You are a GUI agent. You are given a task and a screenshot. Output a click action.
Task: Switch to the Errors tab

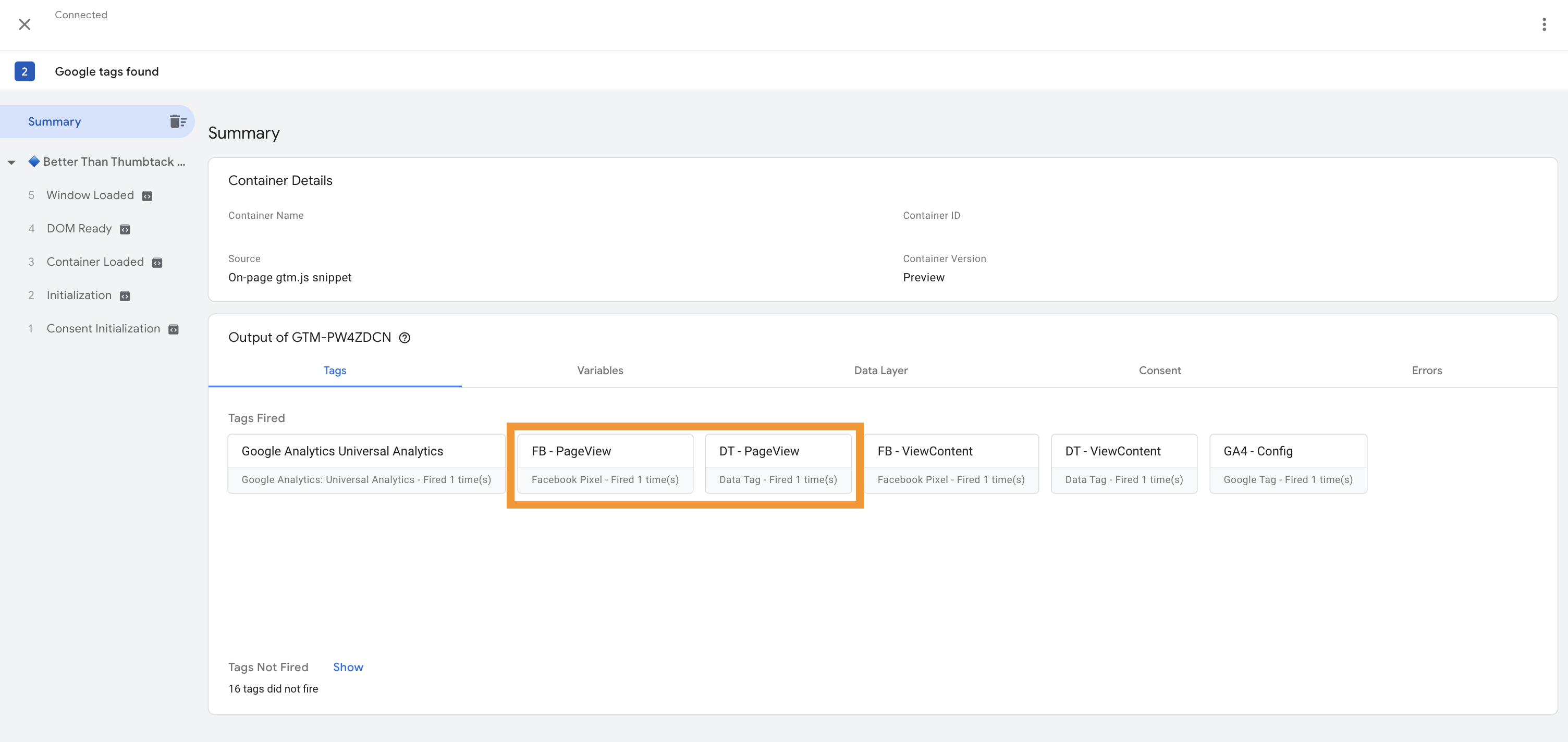pos(1427,370)
